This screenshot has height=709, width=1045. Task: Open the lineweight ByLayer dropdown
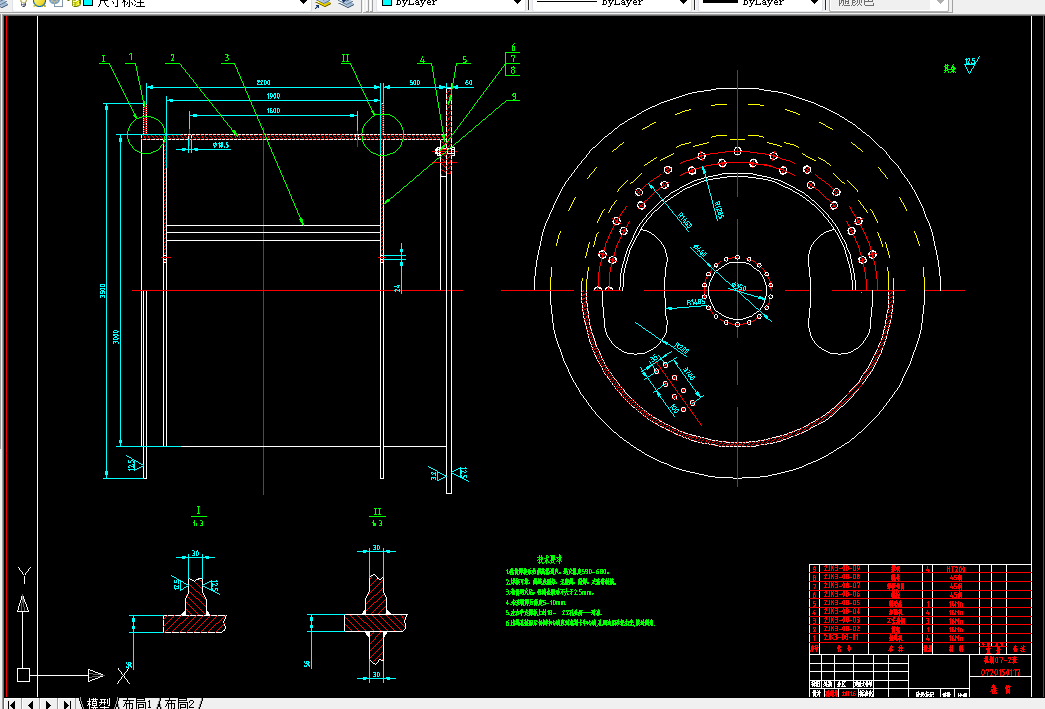click(814, 3)
